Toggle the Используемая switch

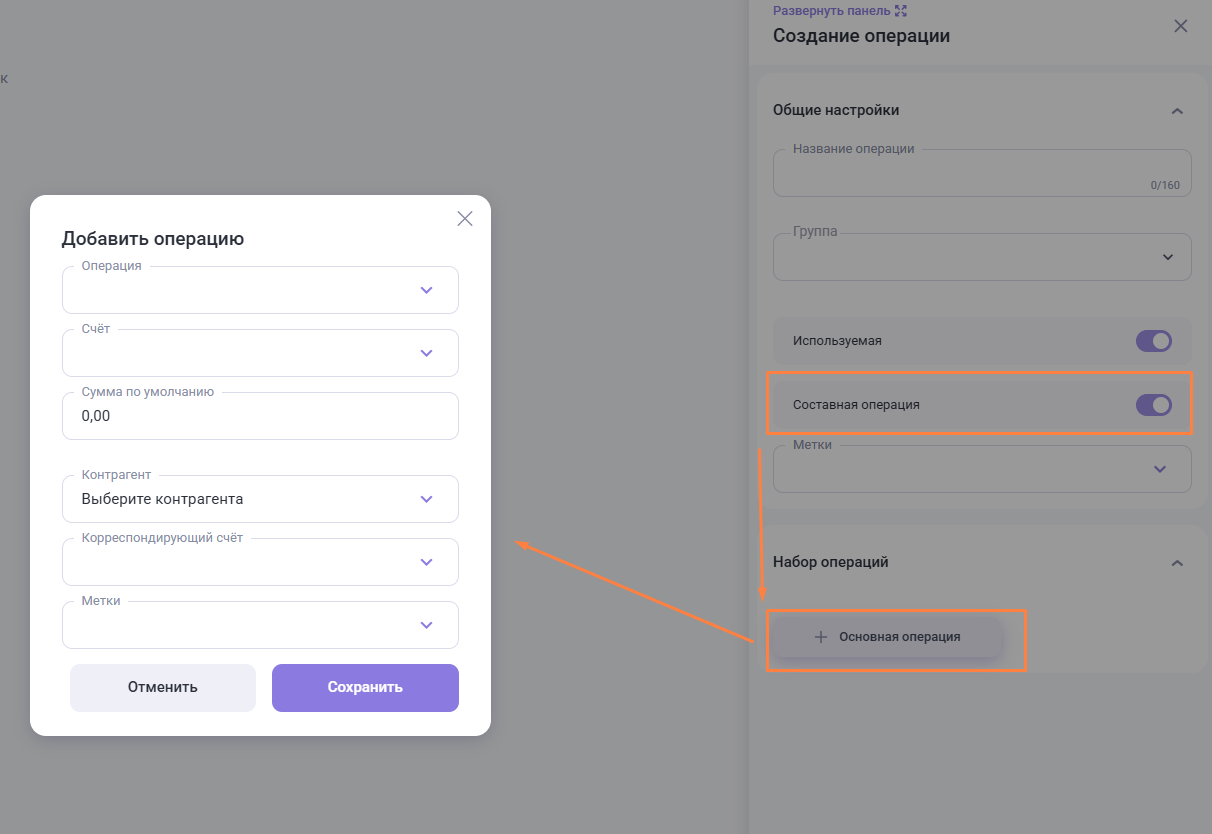tap(1153, 341)
